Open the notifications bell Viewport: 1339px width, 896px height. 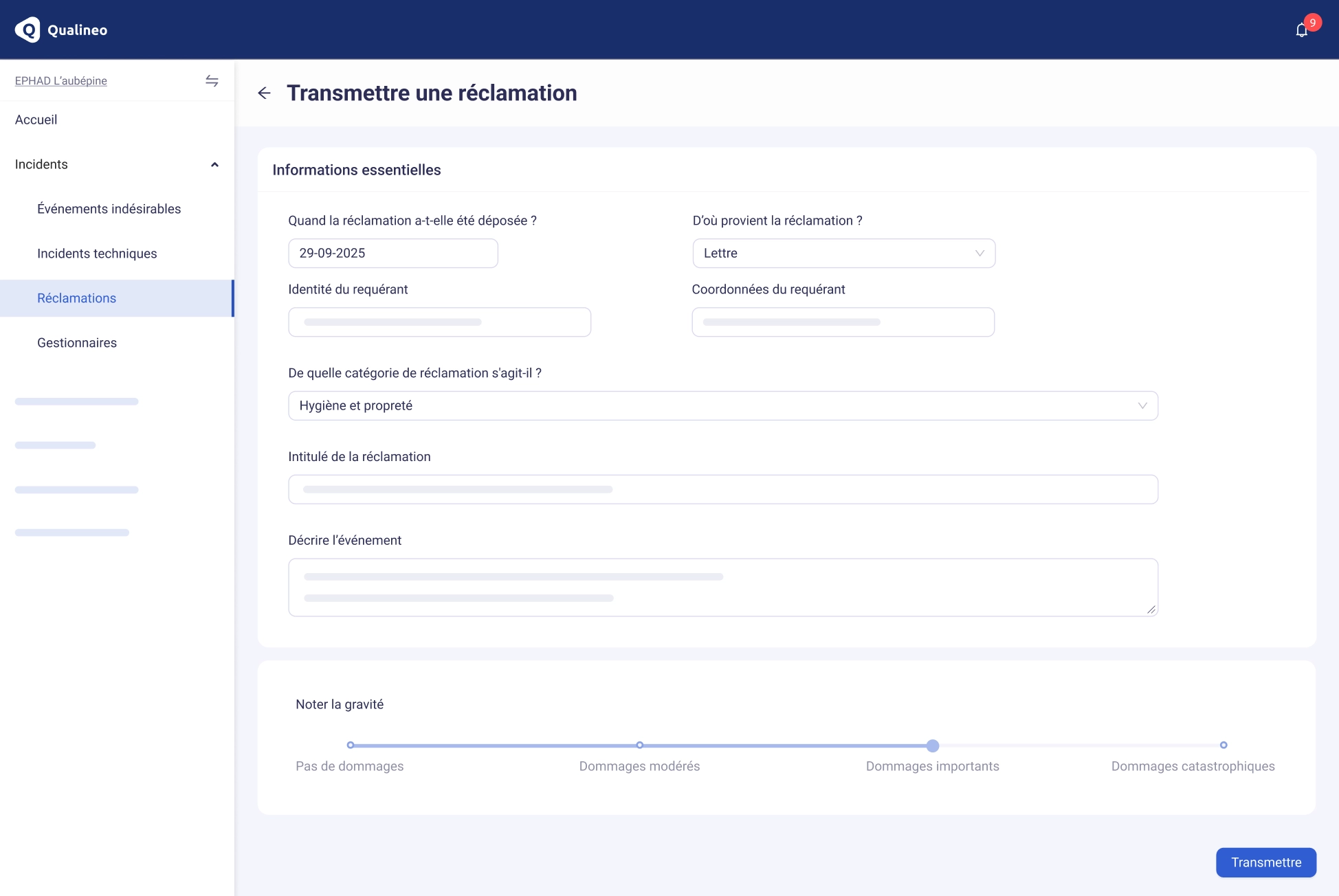[1301, 30]
